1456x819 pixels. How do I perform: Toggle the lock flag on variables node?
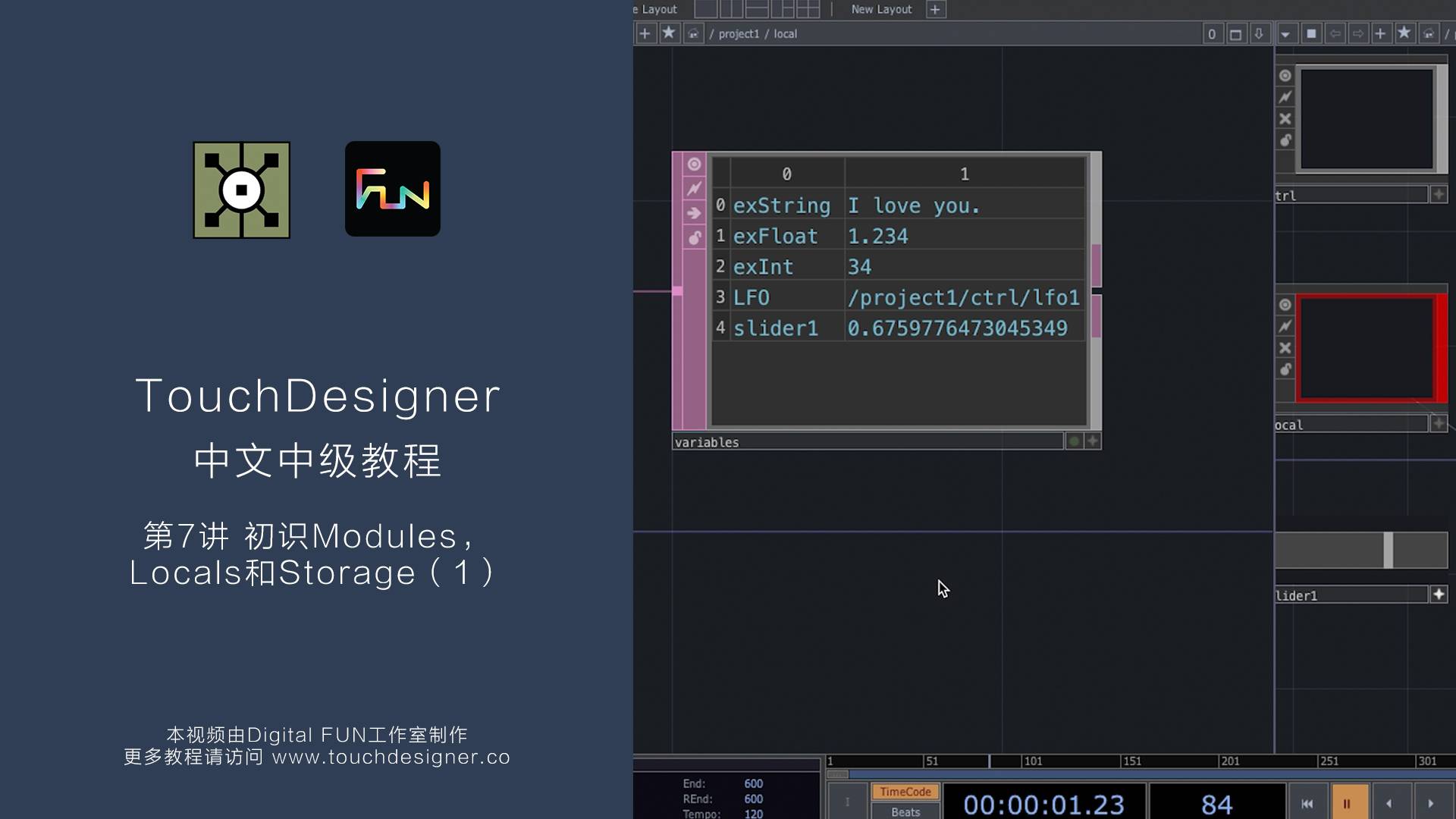(x=694, y=238)
